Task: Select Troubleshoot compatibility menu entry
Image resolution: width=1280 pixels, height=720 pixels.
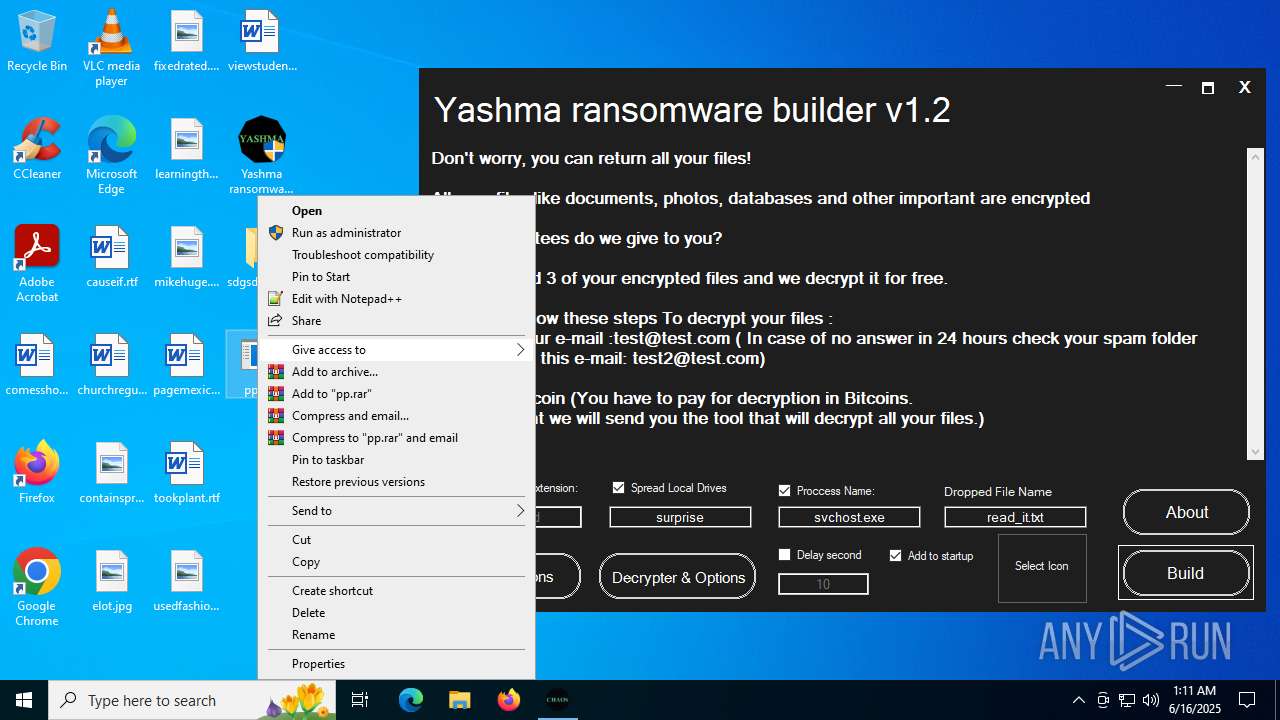Action: (396, 255)
